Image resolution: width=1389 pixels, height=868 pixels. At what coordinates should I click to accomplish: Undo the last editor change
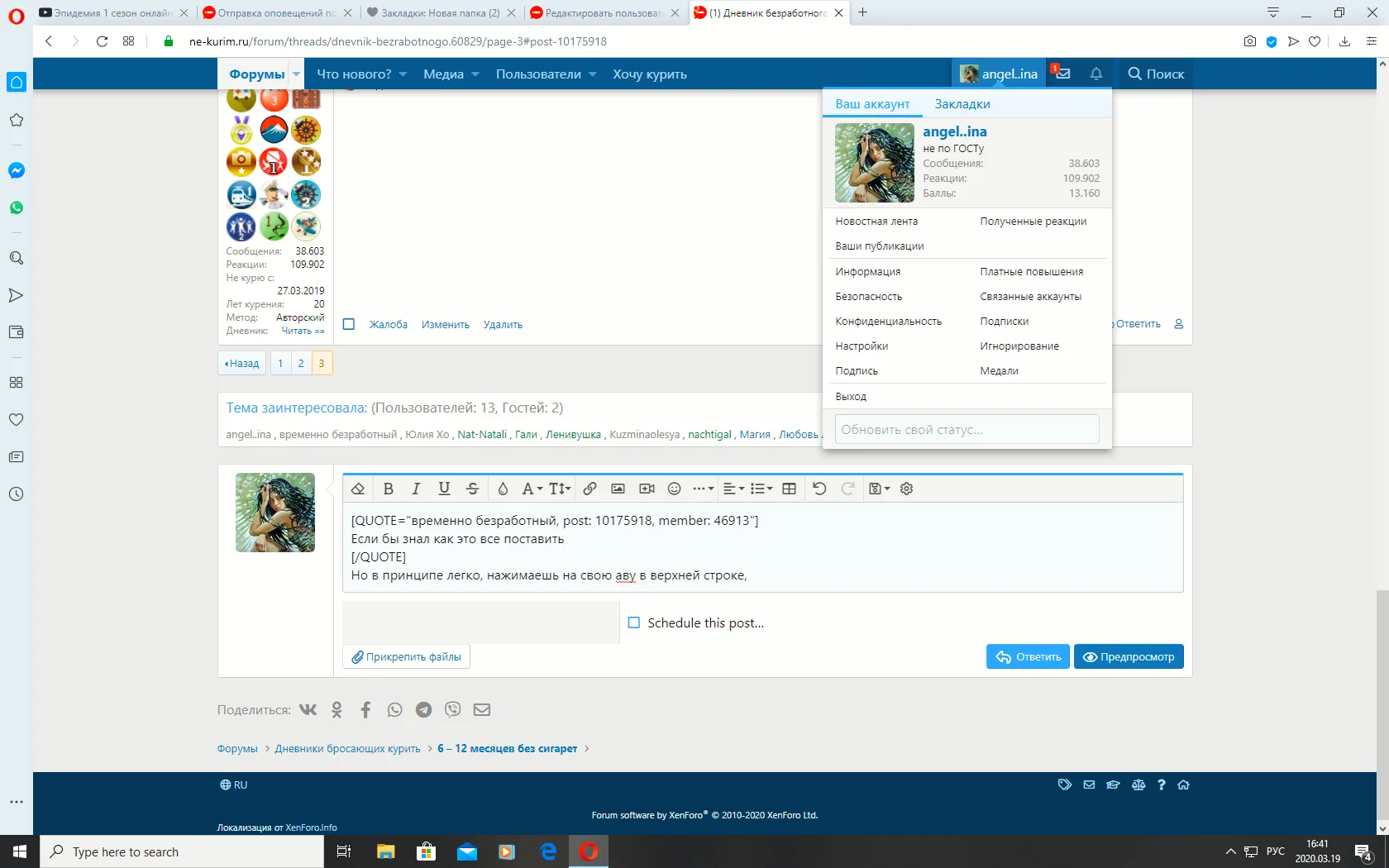[x=819, y=489]
